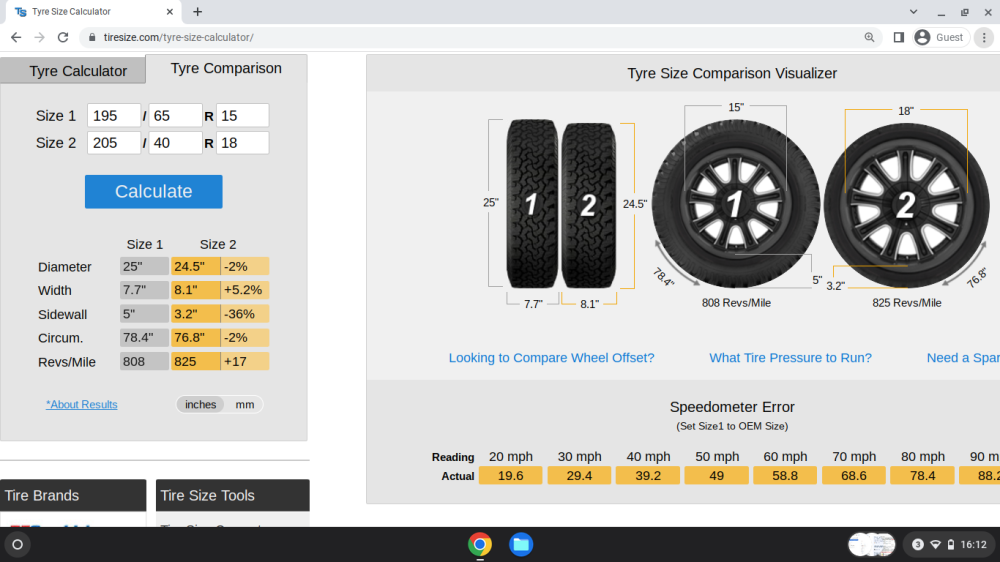Click actual speed 19.6 cell
The image size is (1000, 562).
pyautogui.click(x=510, y=476)
